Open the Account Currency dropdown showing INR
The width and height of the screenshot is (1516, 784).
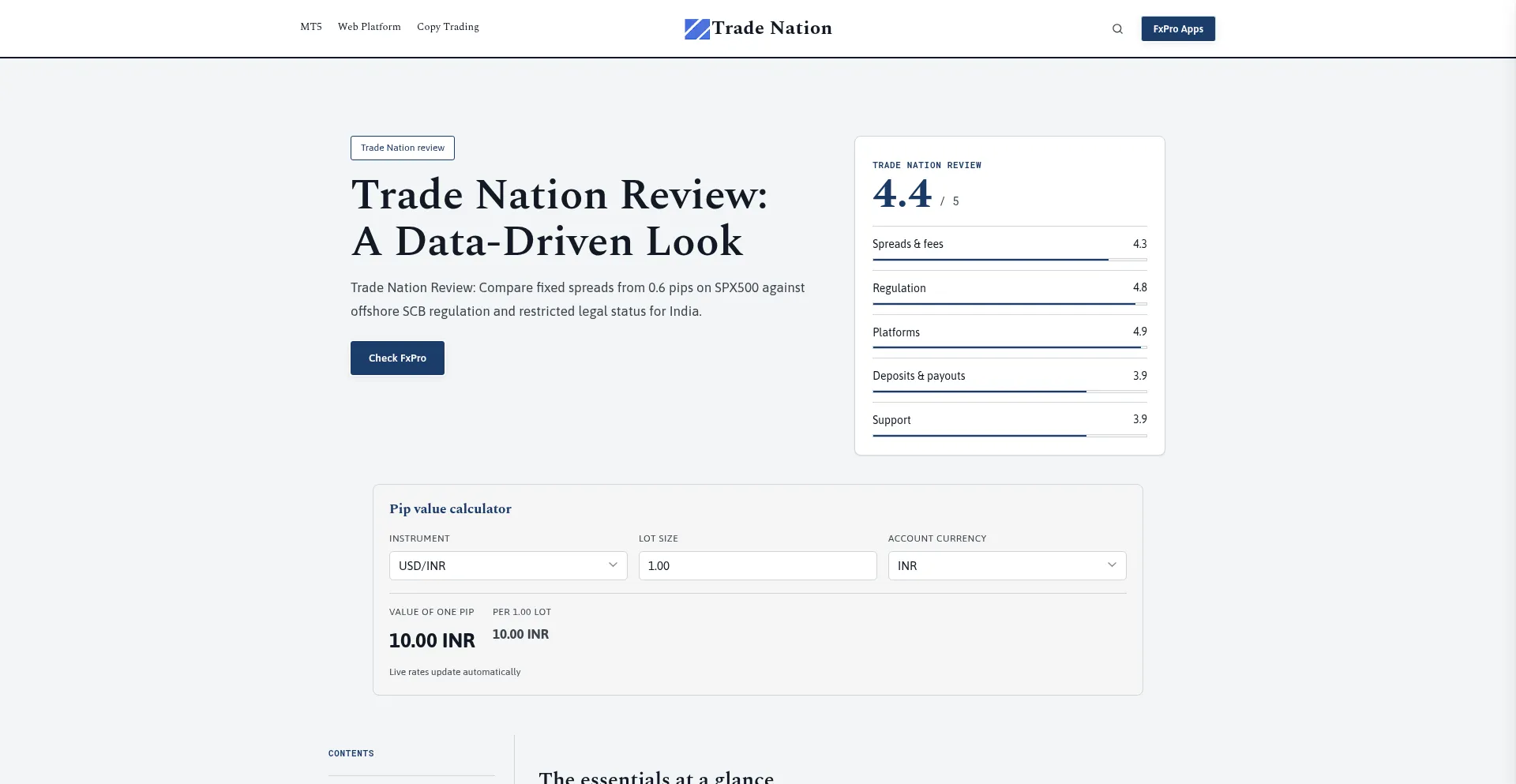(x=1008, y=565)
